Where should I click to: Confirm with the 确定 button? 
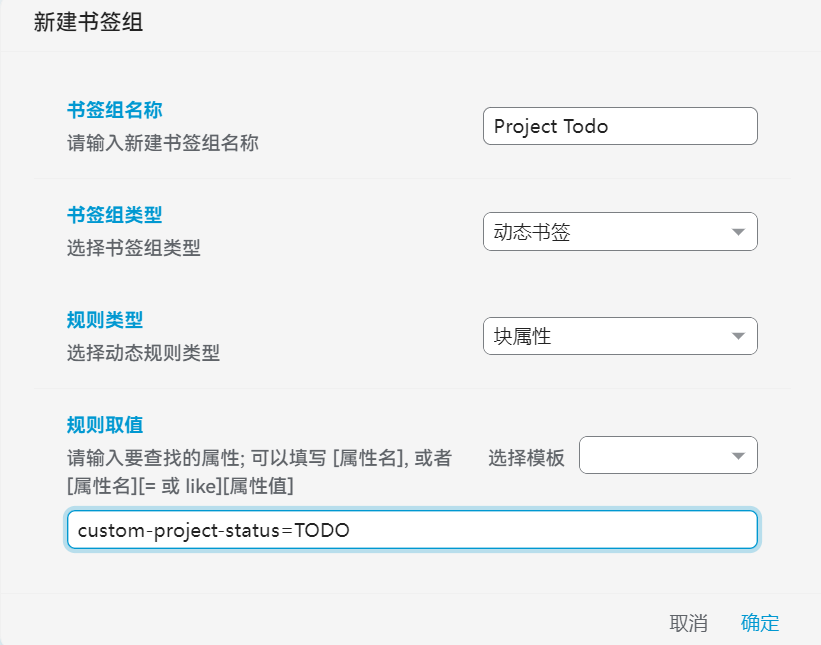[759, 623]
